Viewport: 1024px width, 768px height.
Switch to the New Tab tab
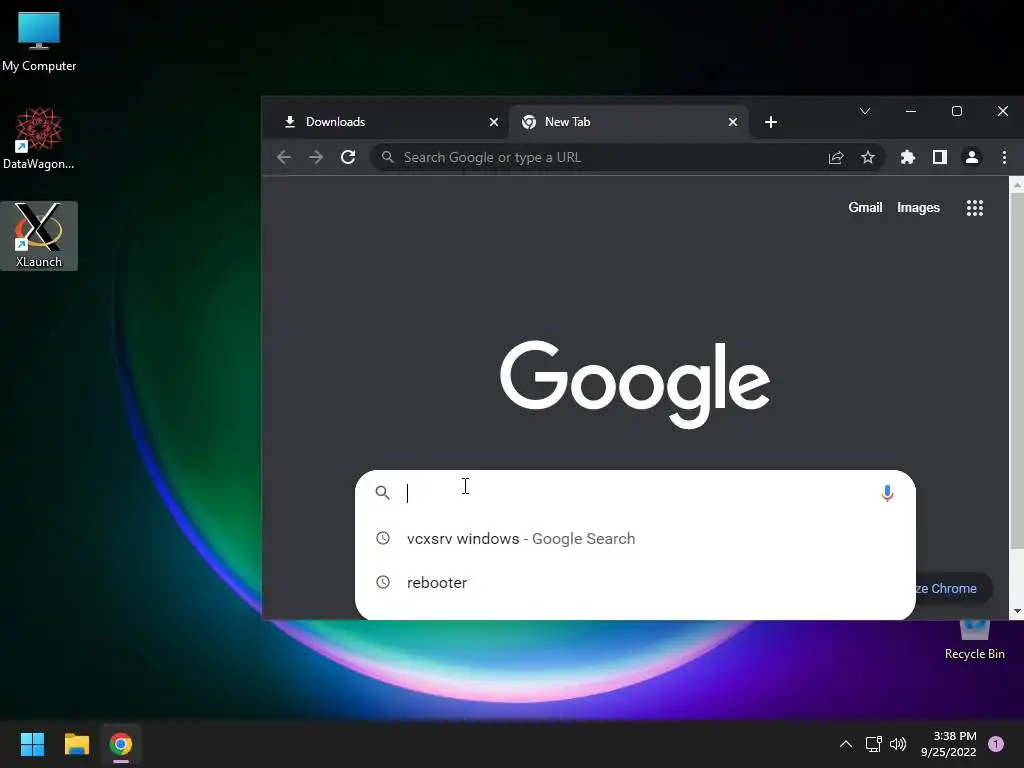pyautogui.click(x=628, y=122)
